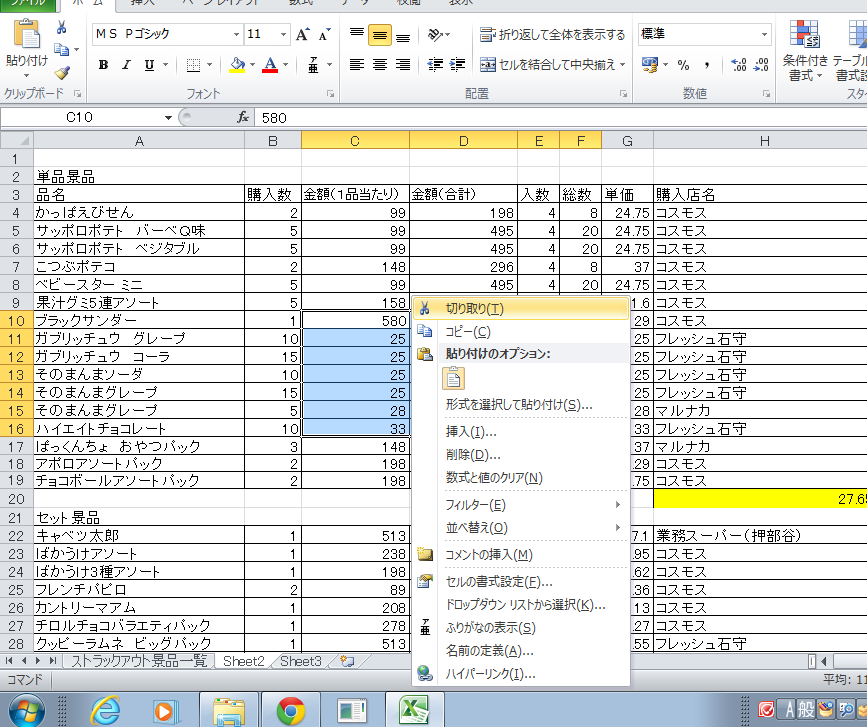867x727 pixels.
Task: Click the increase decimal places icon
Action: point(739,65)
